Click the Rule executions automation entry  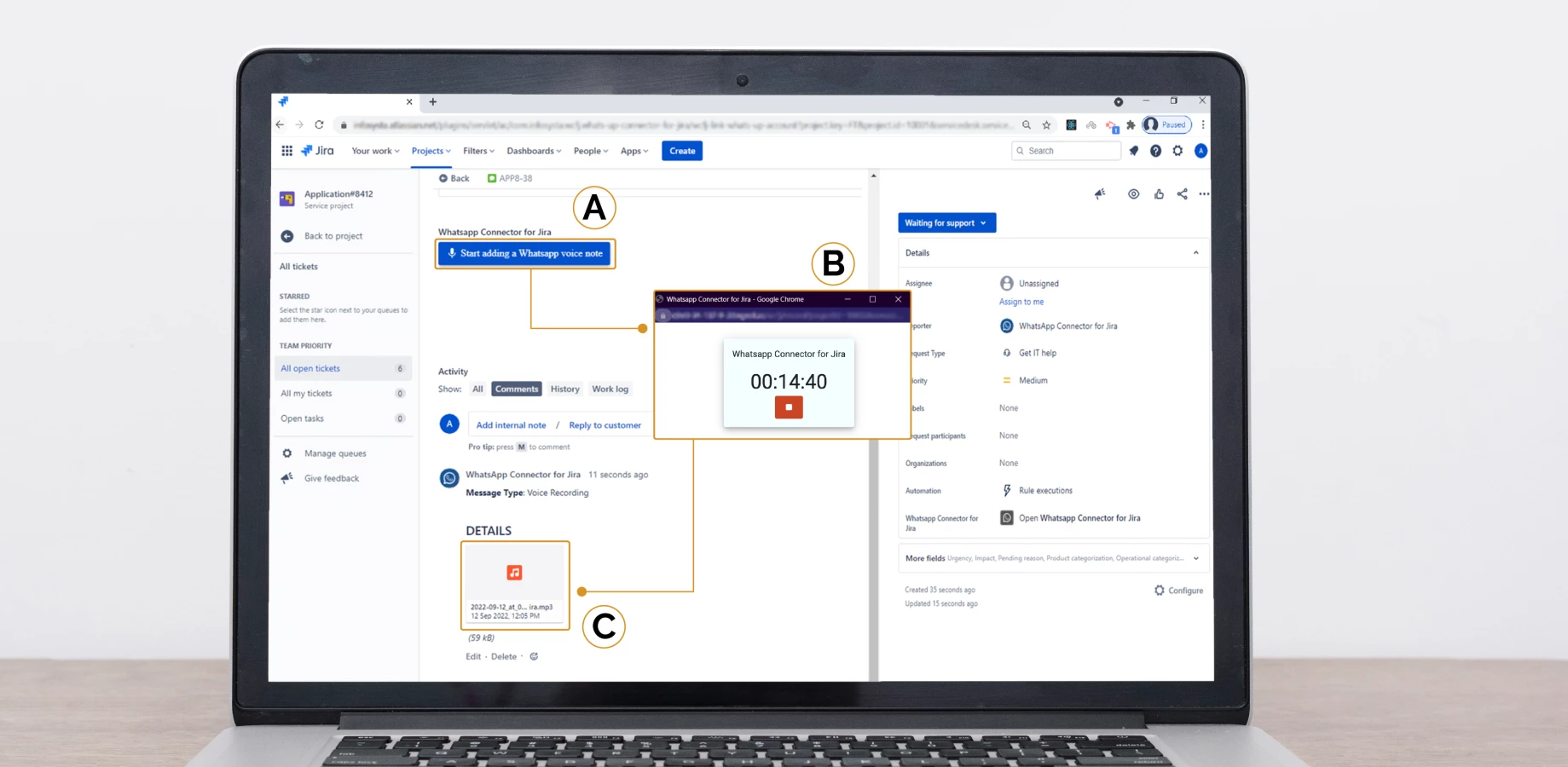click(x=1045, y=491)
